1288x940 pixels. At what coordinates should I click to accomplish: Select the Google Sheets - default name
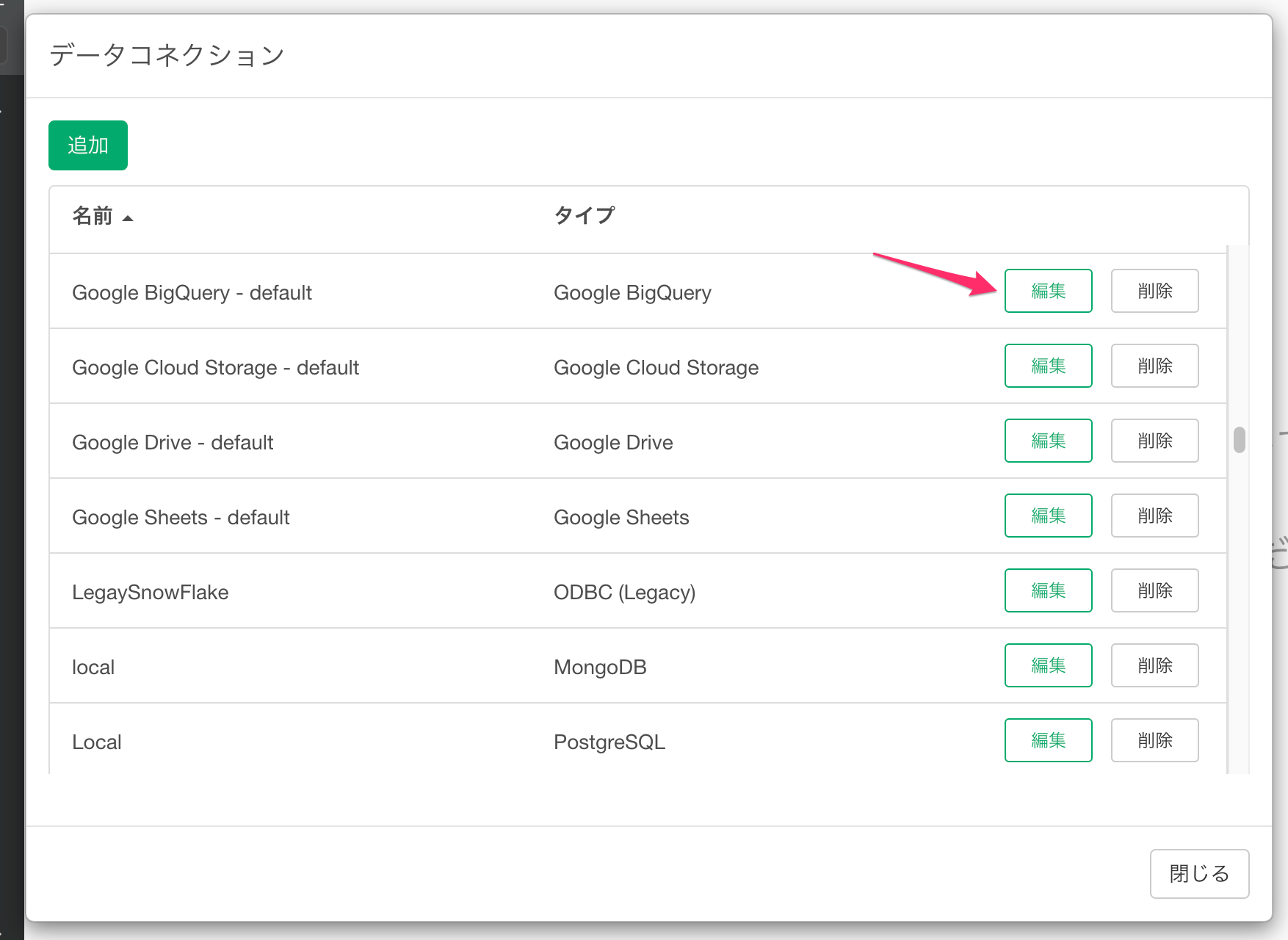(x=181, y=518)
